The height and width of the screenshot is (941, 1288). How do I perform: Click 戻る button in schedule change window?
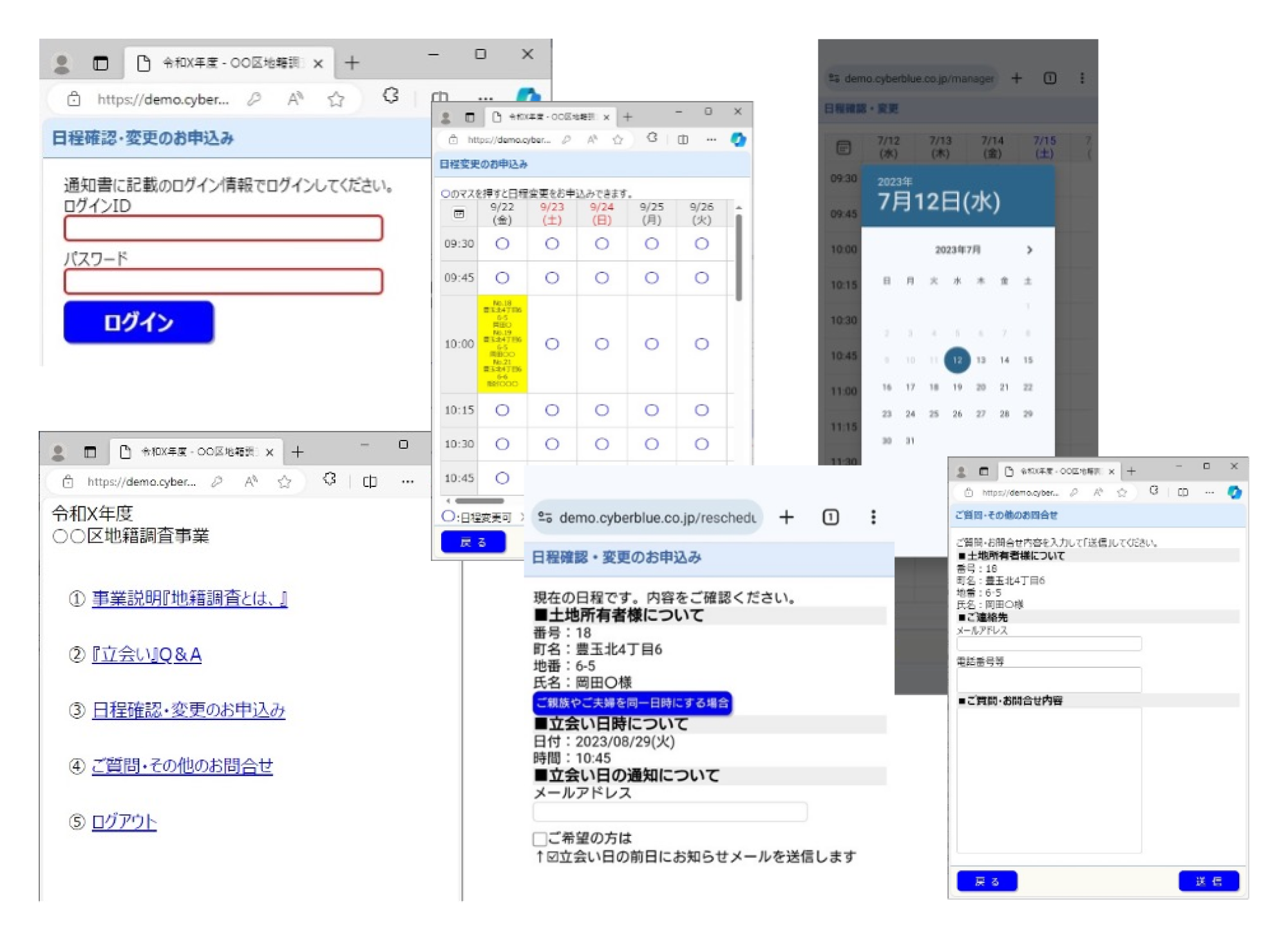[x=473, y=542]
